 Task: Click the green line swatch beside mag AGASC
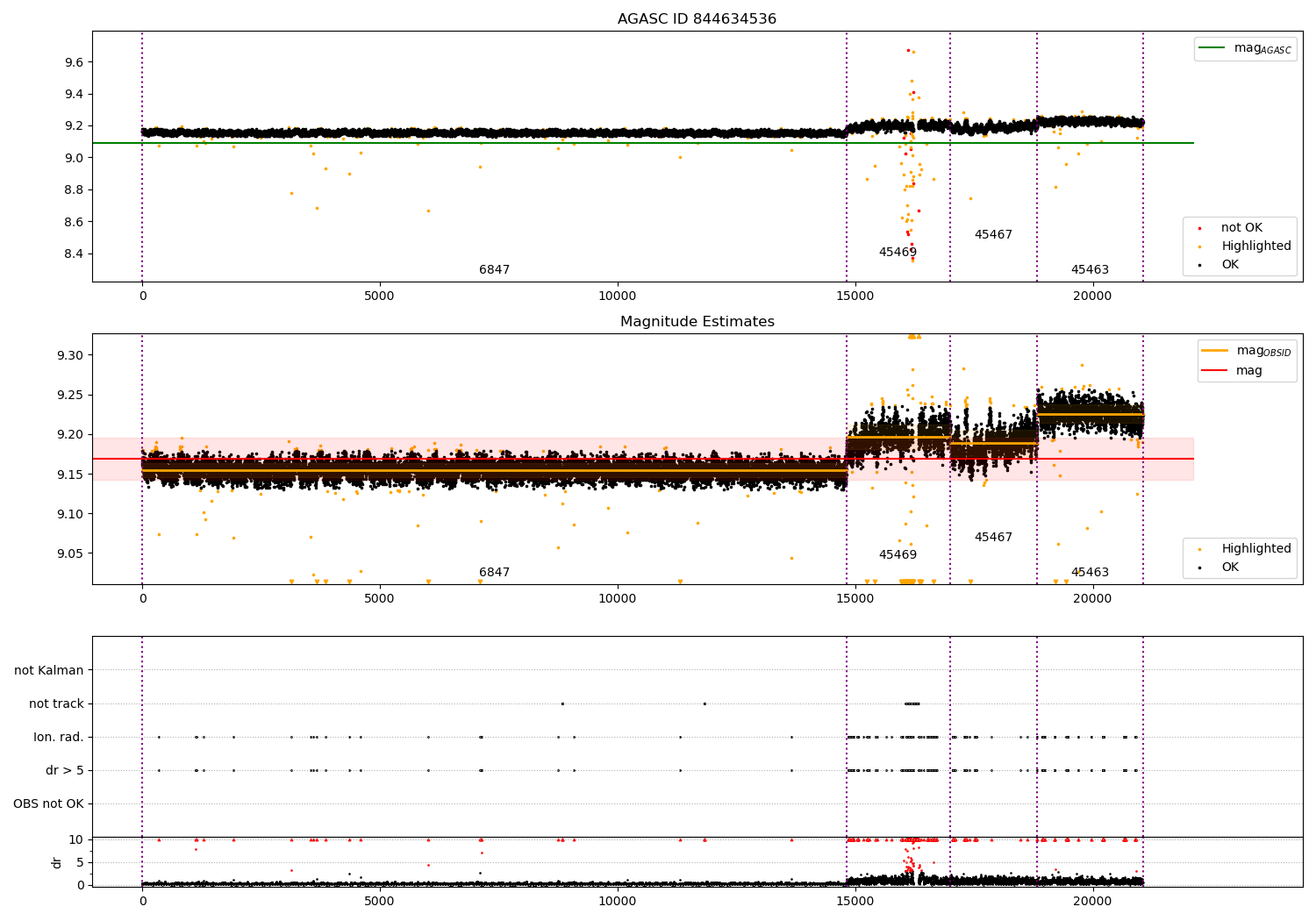[1212, 48]
